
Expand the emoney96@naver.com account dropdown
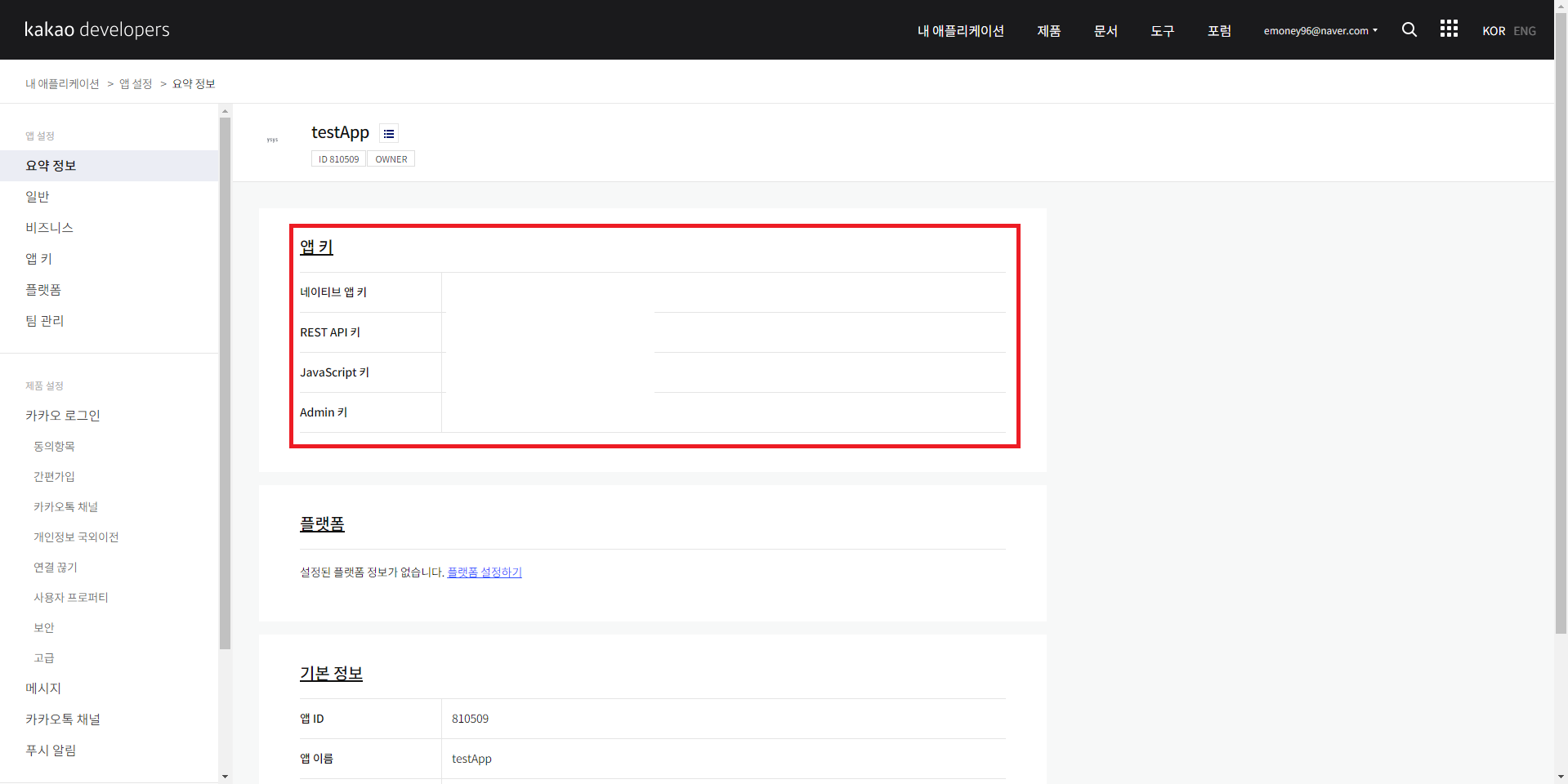[x=1320, y=31]
